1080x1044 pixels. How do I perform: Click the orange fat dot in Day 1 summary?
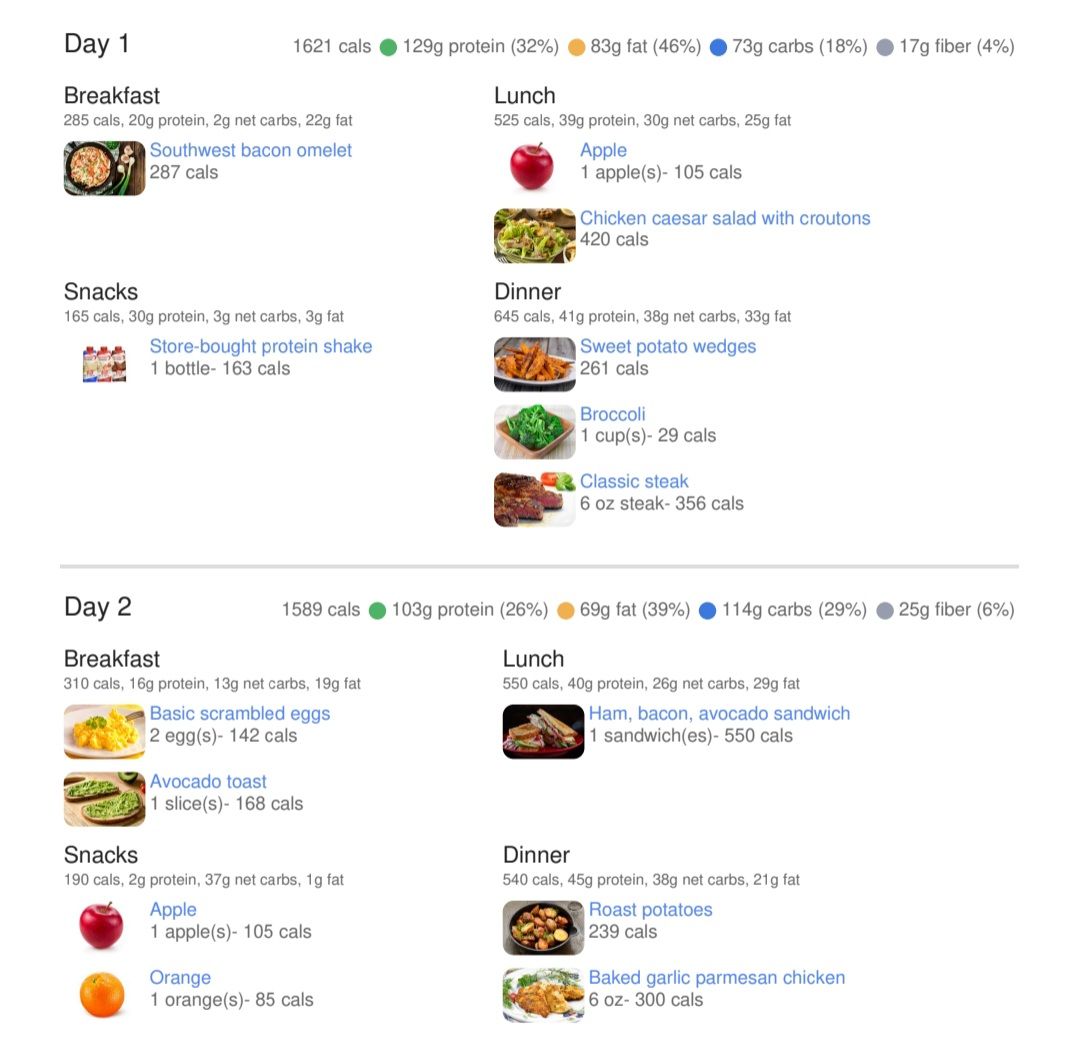pyautogui.click(x=576, y=47)
